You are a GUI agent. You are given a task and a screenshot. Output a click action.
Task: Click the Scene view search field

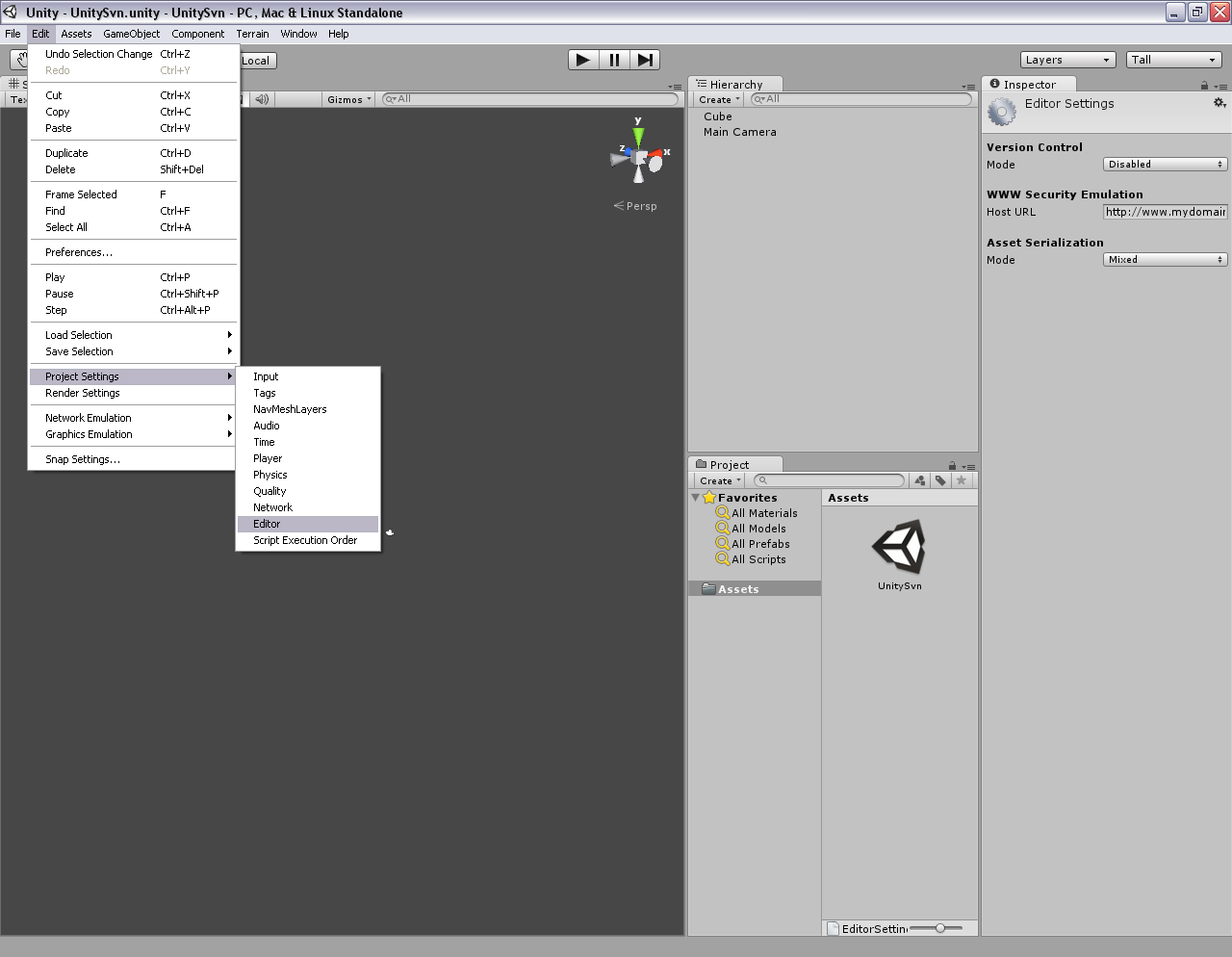pyautogui.click(x=529, y=99)
